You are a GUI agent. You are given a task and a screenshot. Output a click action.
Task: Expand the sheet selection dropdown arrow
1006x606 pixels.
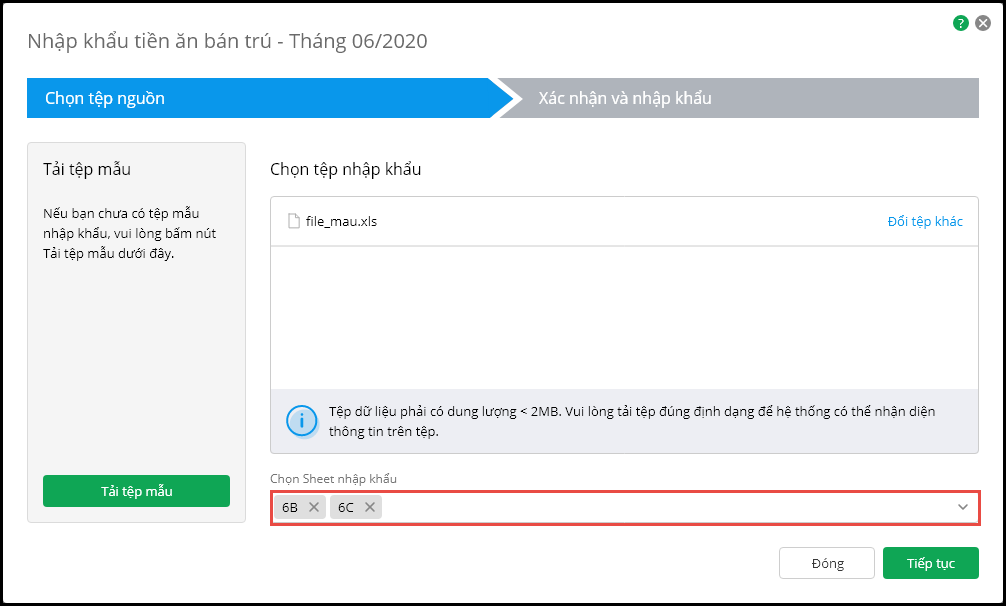[963, 507]
